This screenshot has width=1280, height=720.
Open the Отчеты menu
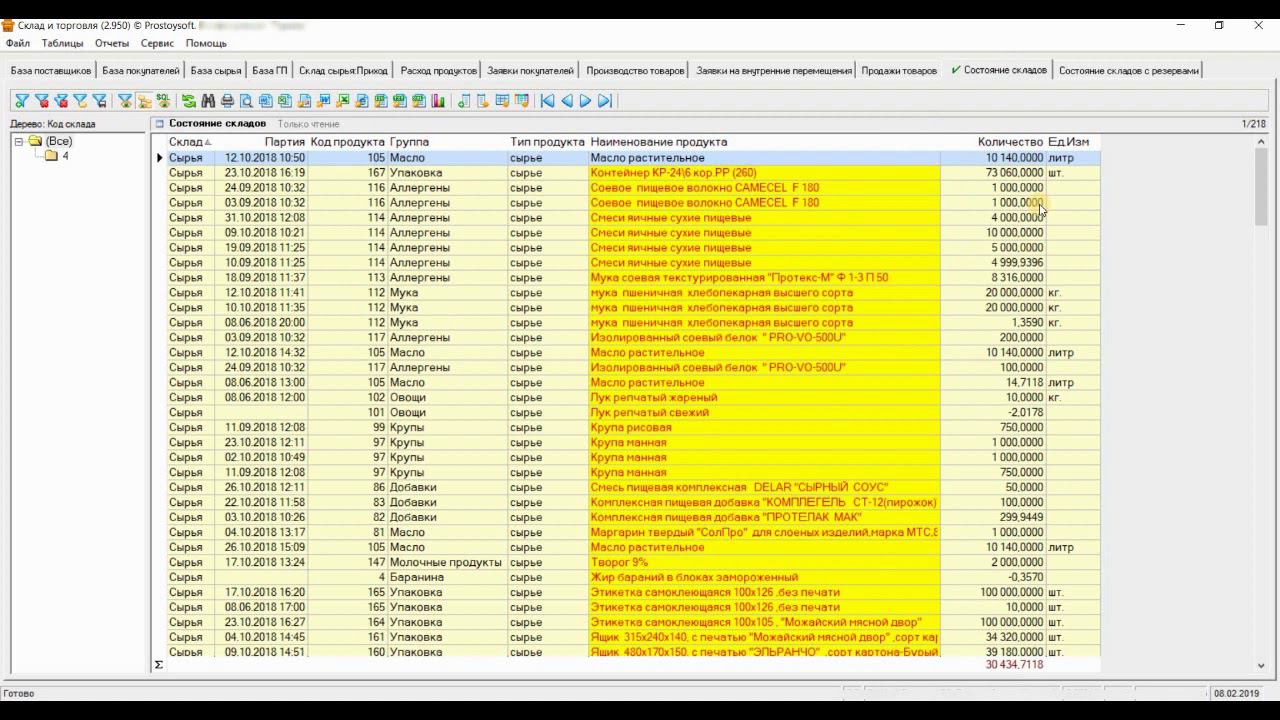pyautogui.click(x=112, y=43)
